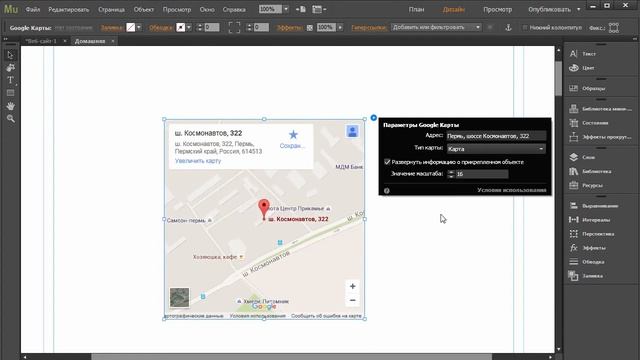This screenshot has width=640, height=360.
Task: Select the Hand tool
Action: click(10, 106)
